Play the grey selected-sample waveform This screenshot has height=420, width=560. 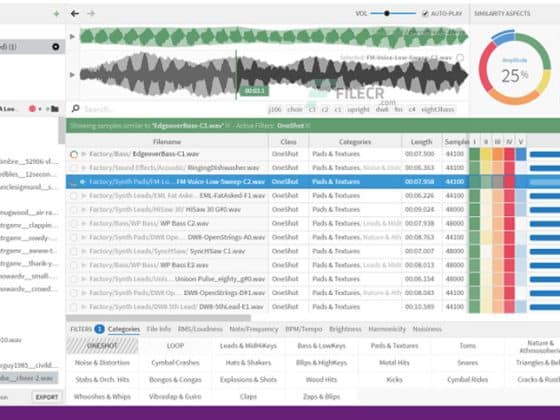click(72, 75)
